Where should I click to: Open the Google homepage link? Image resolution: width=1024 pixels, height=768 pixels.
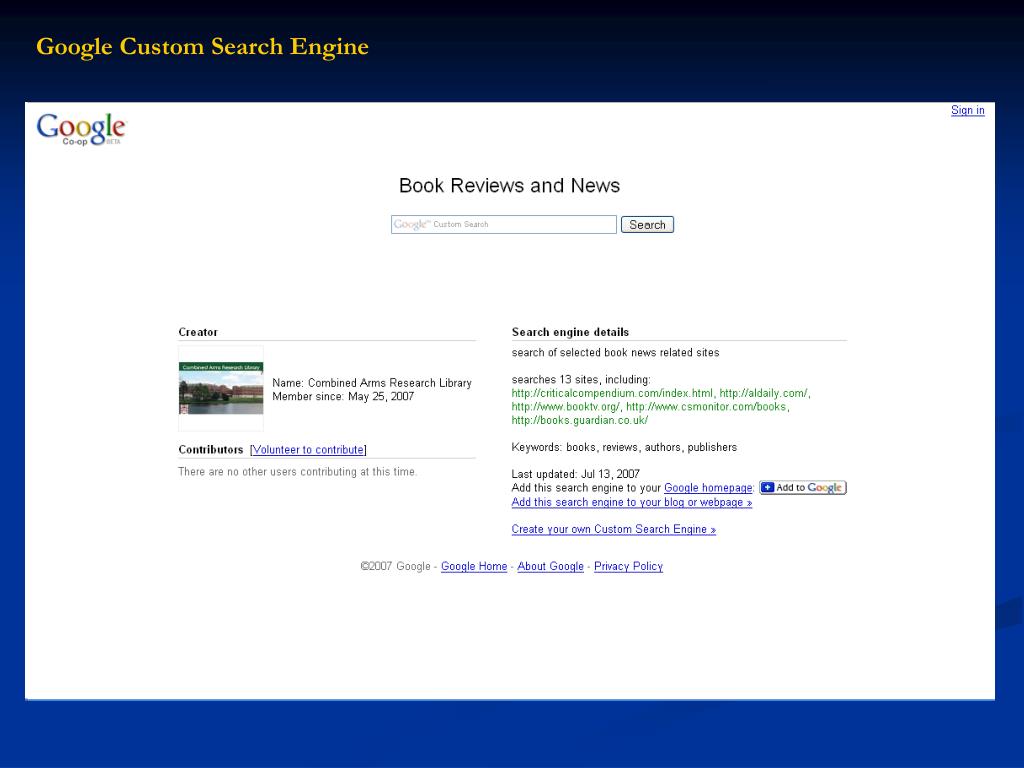coord(708,488)
